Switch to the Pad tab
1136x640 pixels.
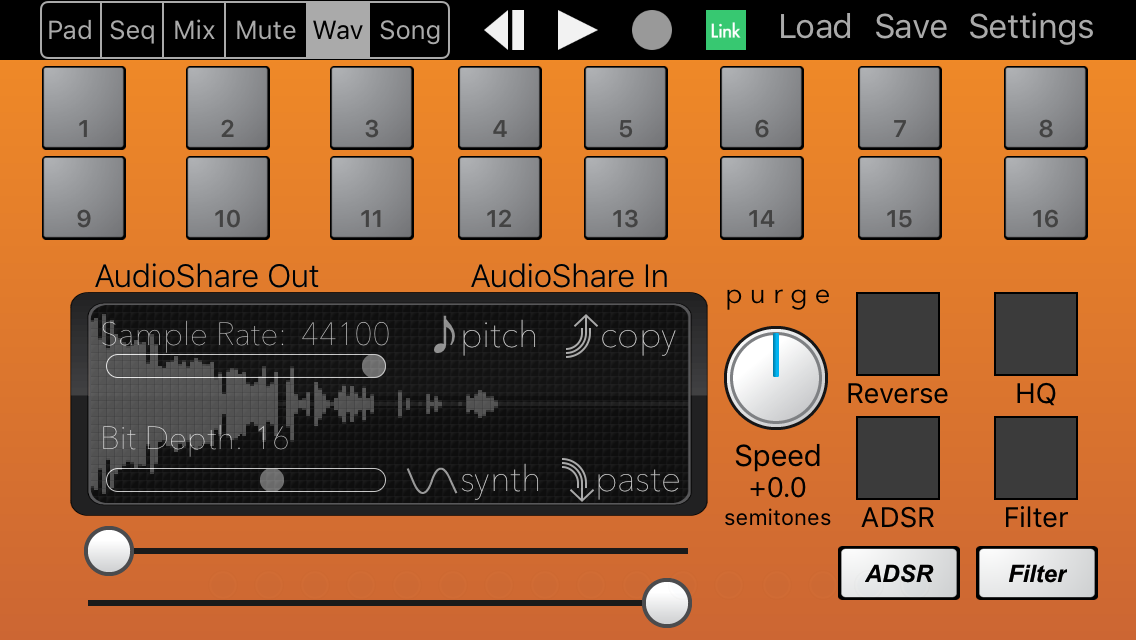point(71,30)
